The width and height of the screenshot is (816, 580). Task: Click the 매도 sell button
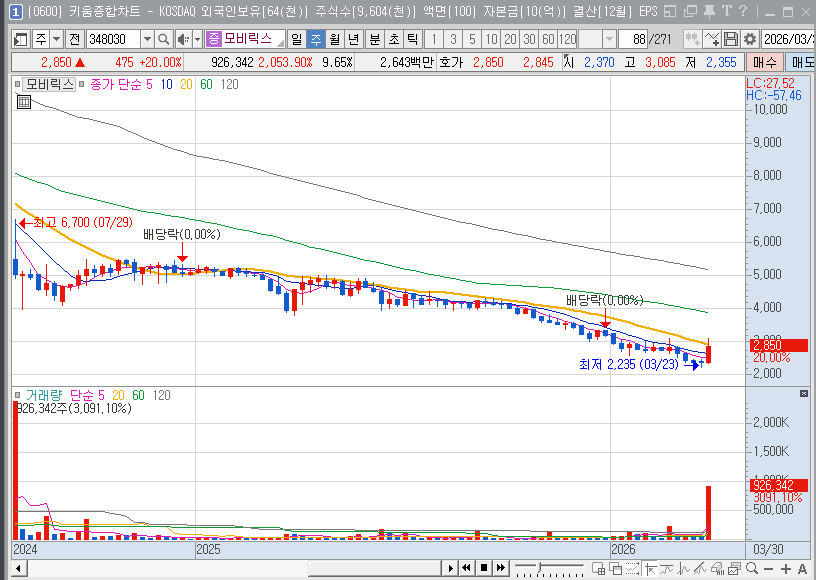click(x=800, y=62)
